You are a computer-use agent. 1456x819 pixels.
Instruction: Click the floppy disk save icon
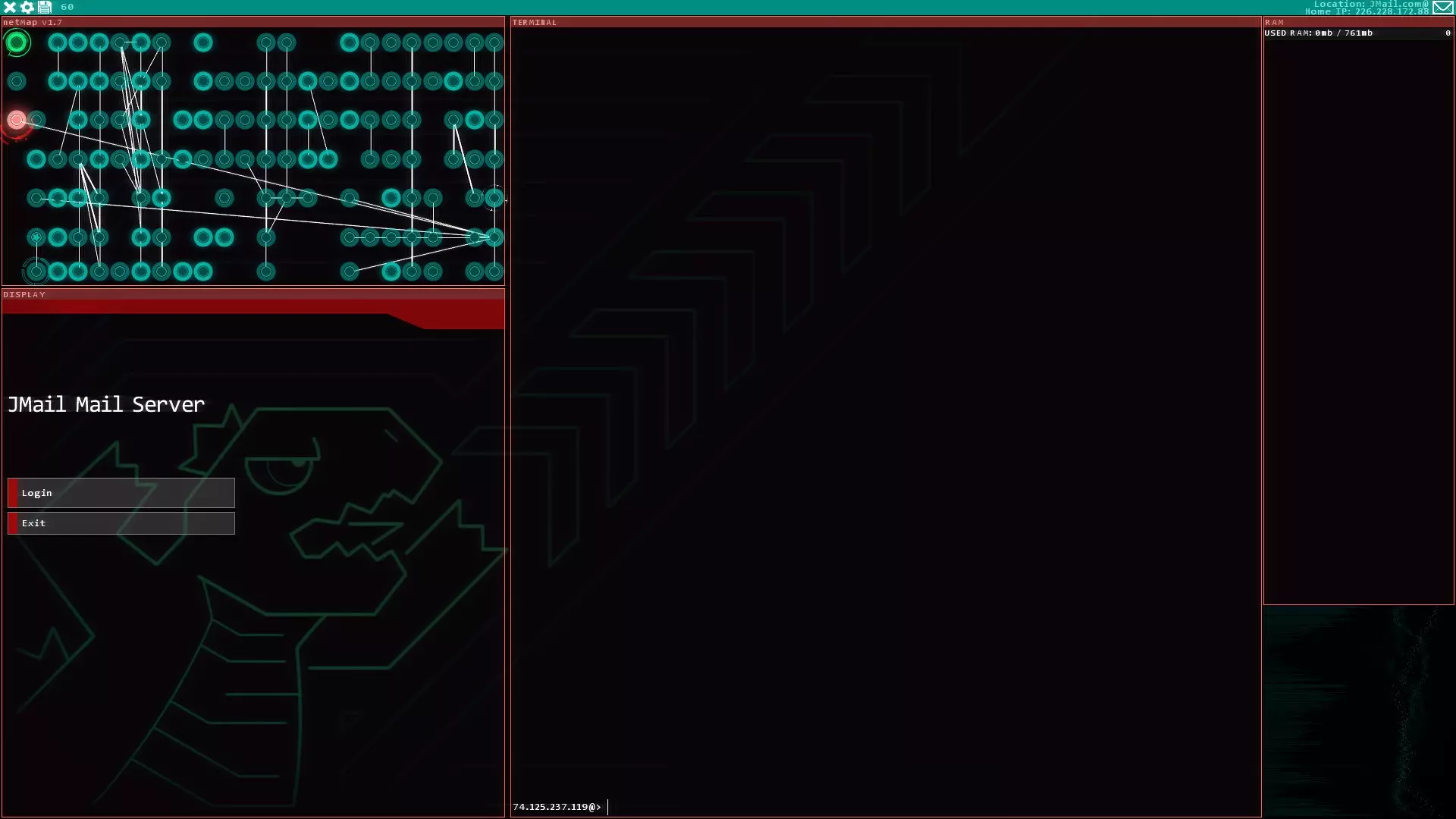[x=45, y=7]
